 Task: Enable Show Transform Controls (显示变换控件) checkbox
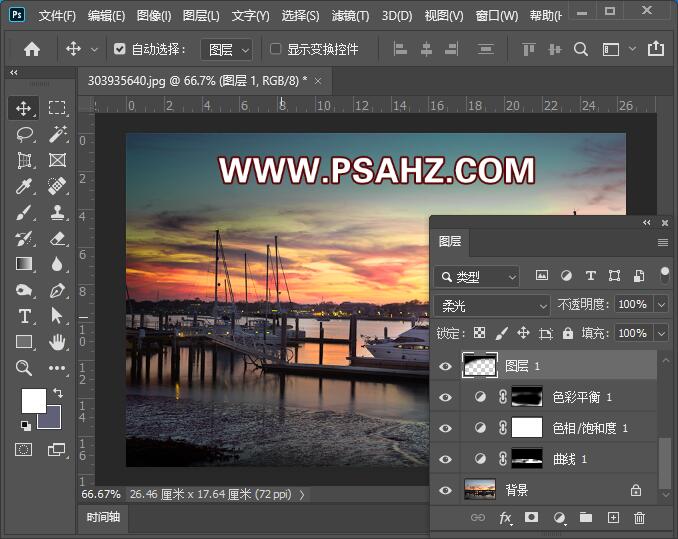coord(275,49)
